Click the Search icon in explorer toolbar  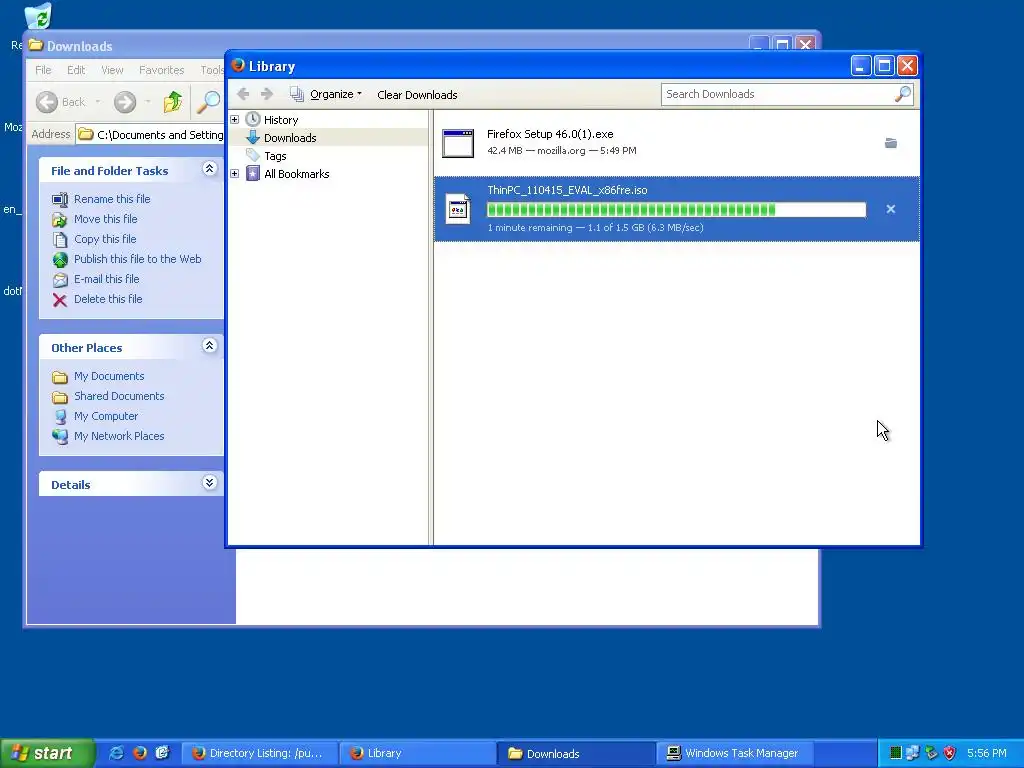pyautogui.click(x=208, y=102)
